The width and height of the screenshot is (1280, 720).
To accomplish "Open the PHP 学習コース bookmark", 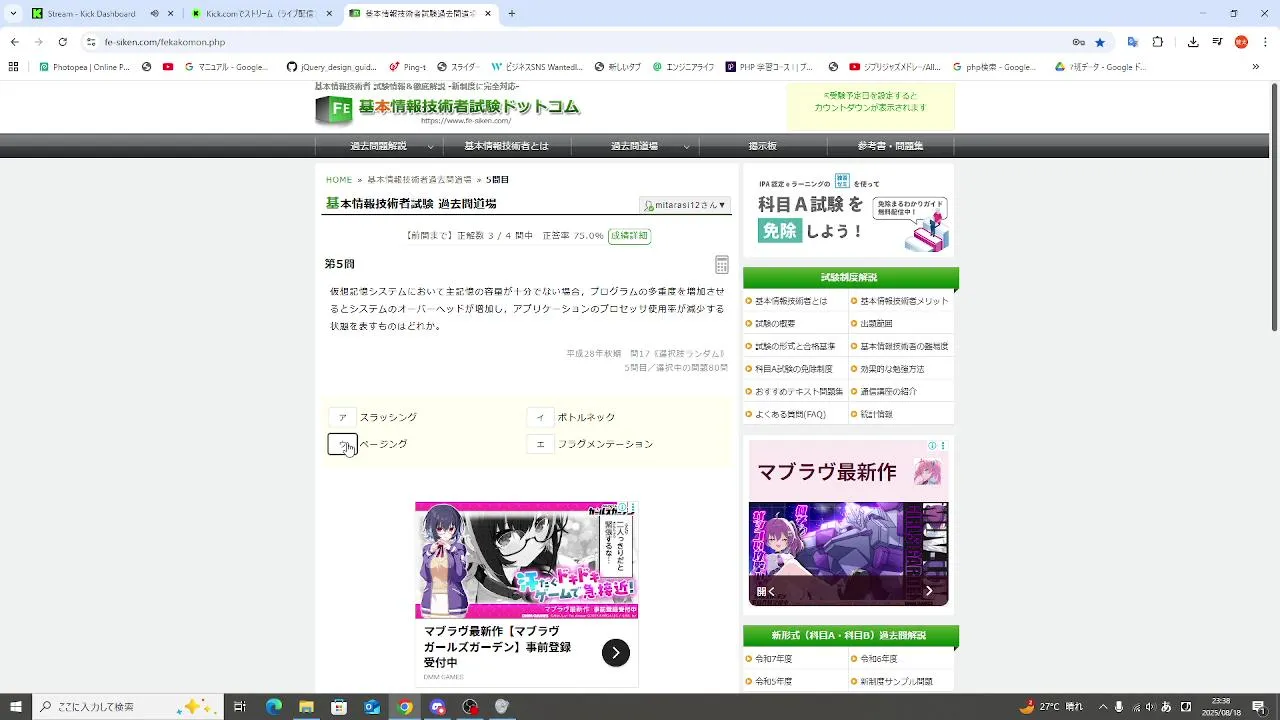I will tap(770, 67).
